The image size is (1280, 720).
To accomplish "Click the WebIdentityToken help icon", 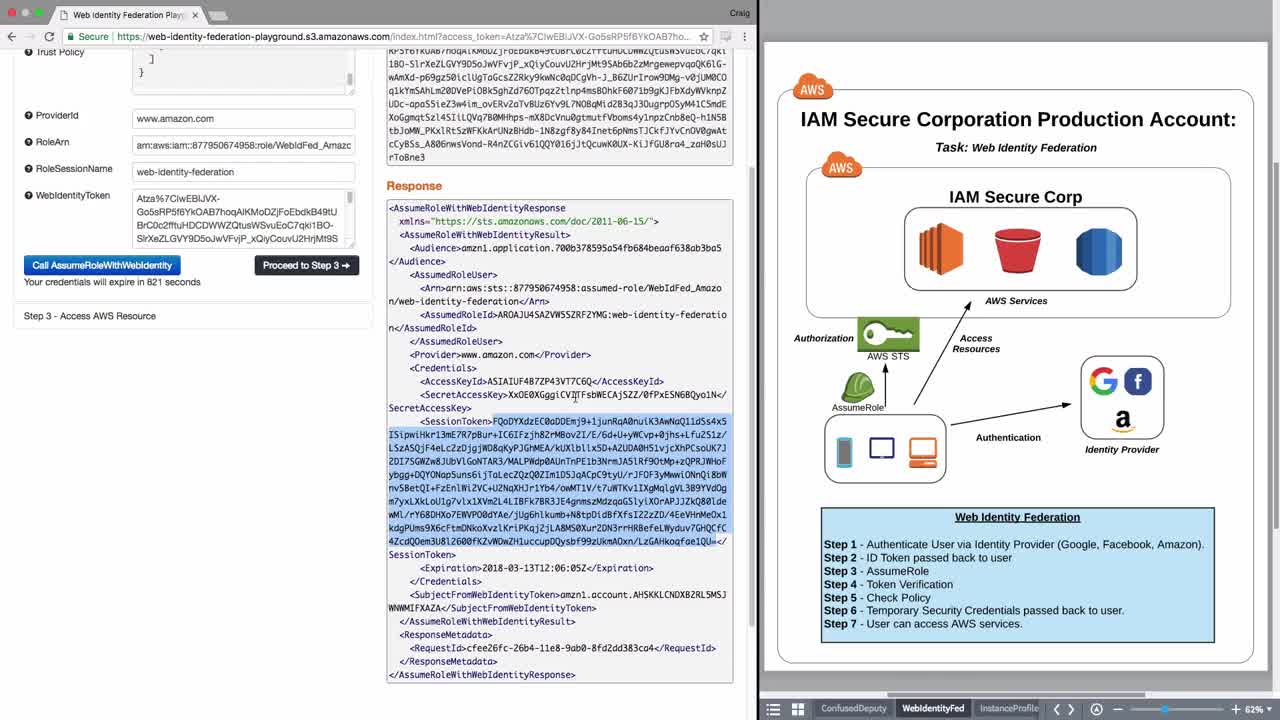I will click(28, 196).
